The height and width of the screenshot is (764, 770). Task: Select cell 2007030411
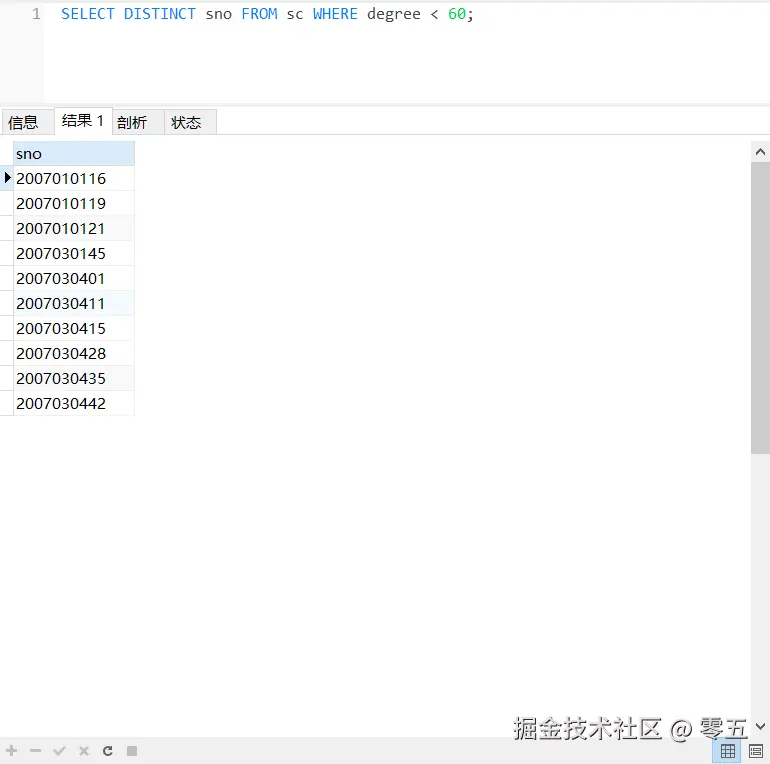(x=74, y=303)
